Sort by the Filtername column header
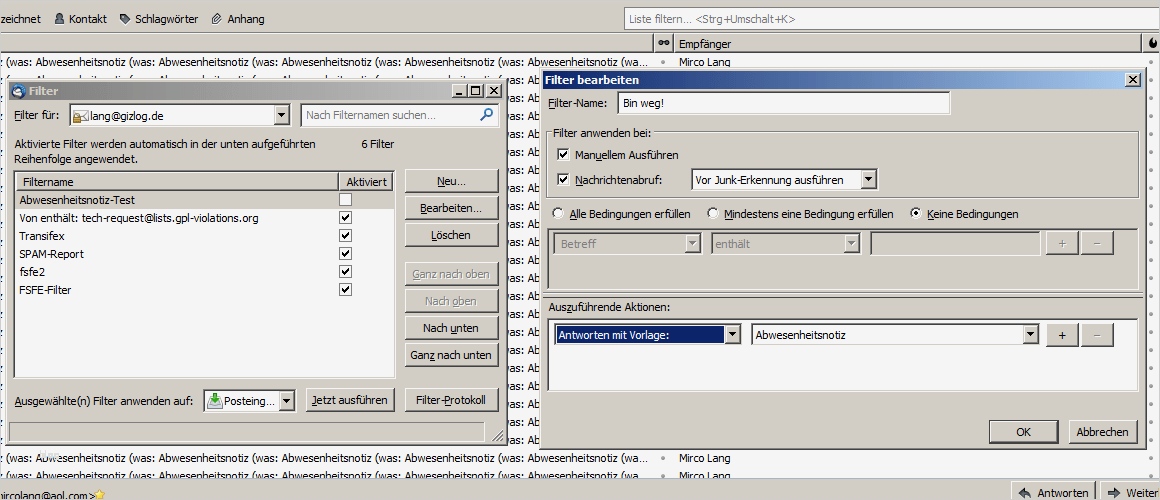Image resolution: width=1160 pixels, height=500 pixels. tap(178, 182)
